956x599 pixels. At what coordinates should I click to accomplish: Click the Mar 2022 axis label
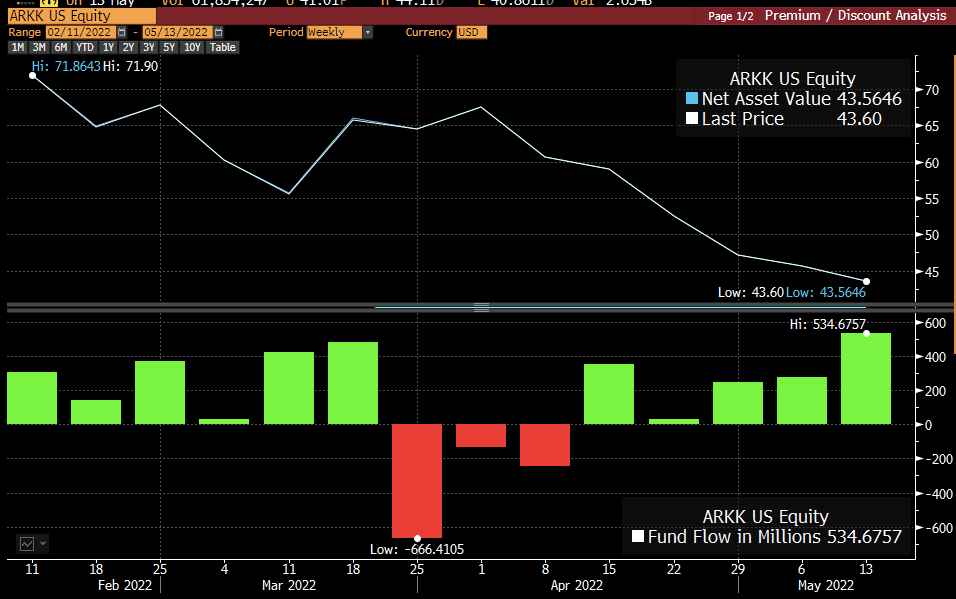289,586
